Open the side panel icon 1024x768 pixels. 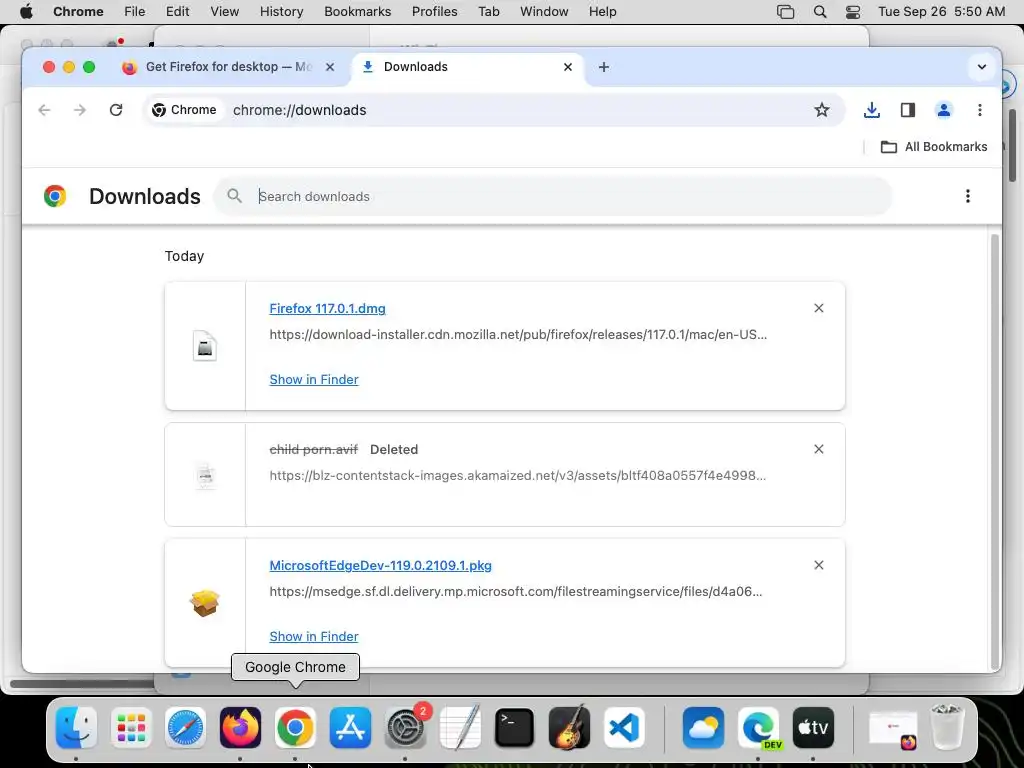tap(908, 110)
